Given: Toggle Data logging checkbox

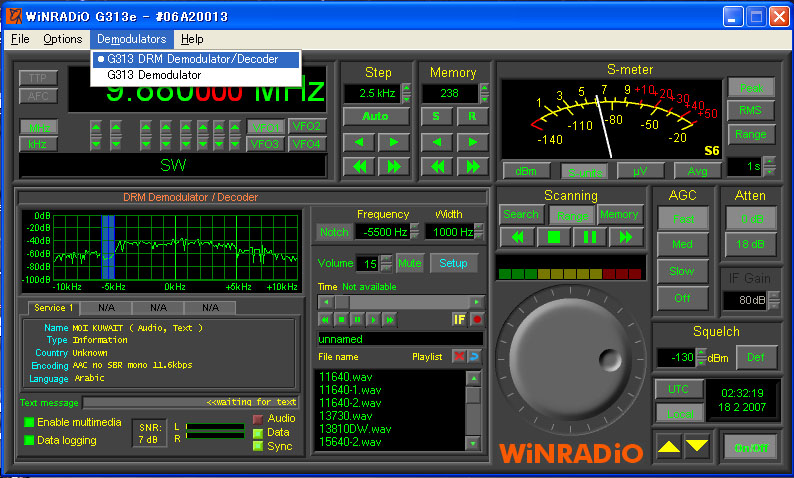Looking at the screenshot, I should tap(29, 440).
